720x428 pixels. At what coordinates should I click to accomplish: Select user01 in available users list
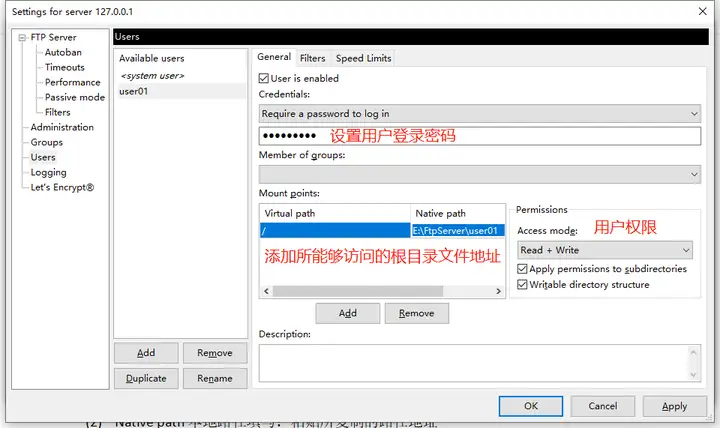point(181,91)
